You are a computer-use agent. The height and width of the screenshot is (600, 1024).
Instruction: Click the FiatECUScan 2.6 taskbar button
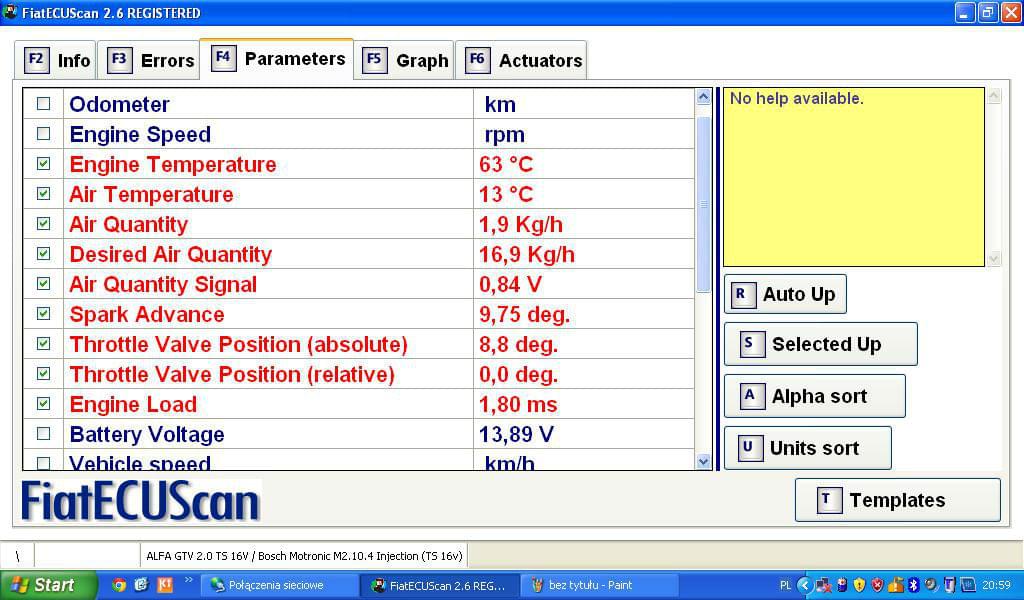[440, 585]
